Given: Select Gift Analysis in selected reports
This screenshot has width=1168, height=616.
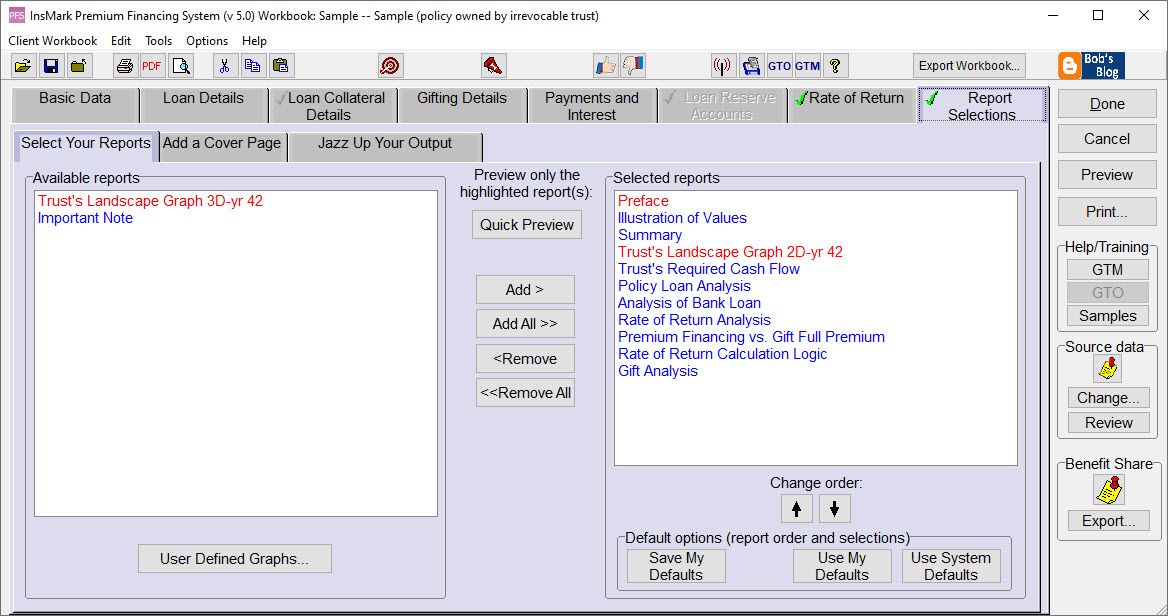Looking at the screenshot, I should coord(658,371).
